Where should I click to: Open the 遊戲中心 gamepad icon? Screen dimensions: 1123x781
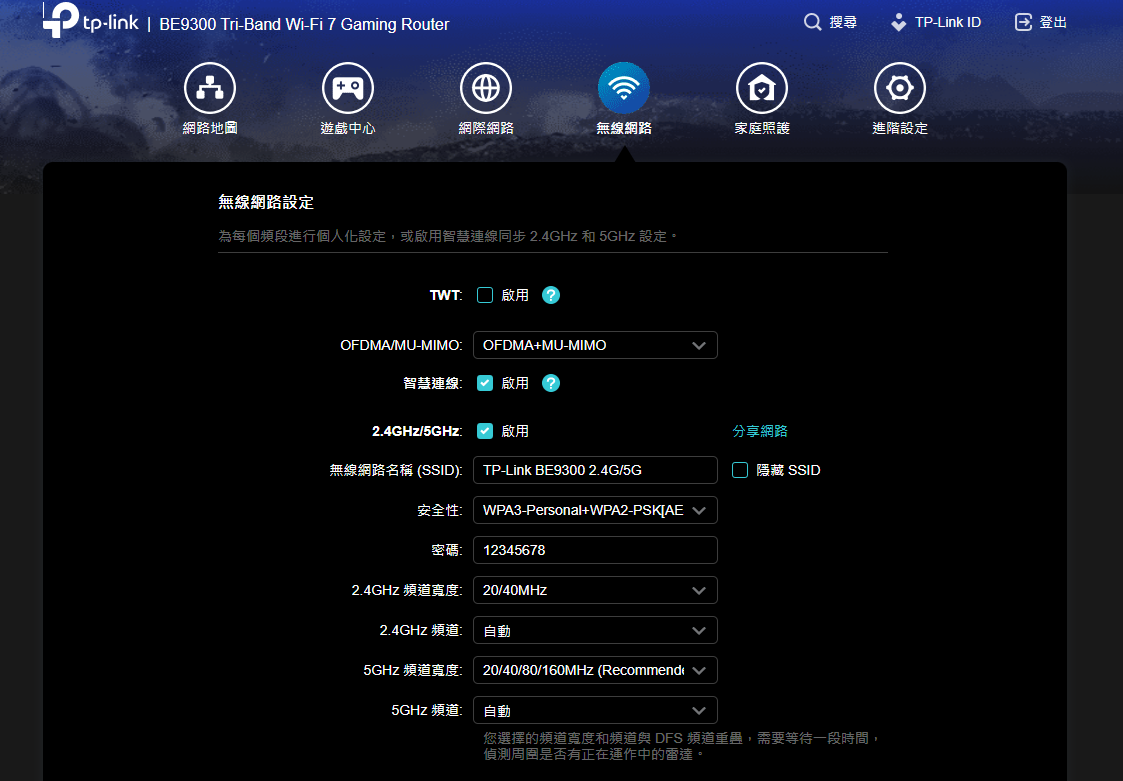tap(348, 88)
